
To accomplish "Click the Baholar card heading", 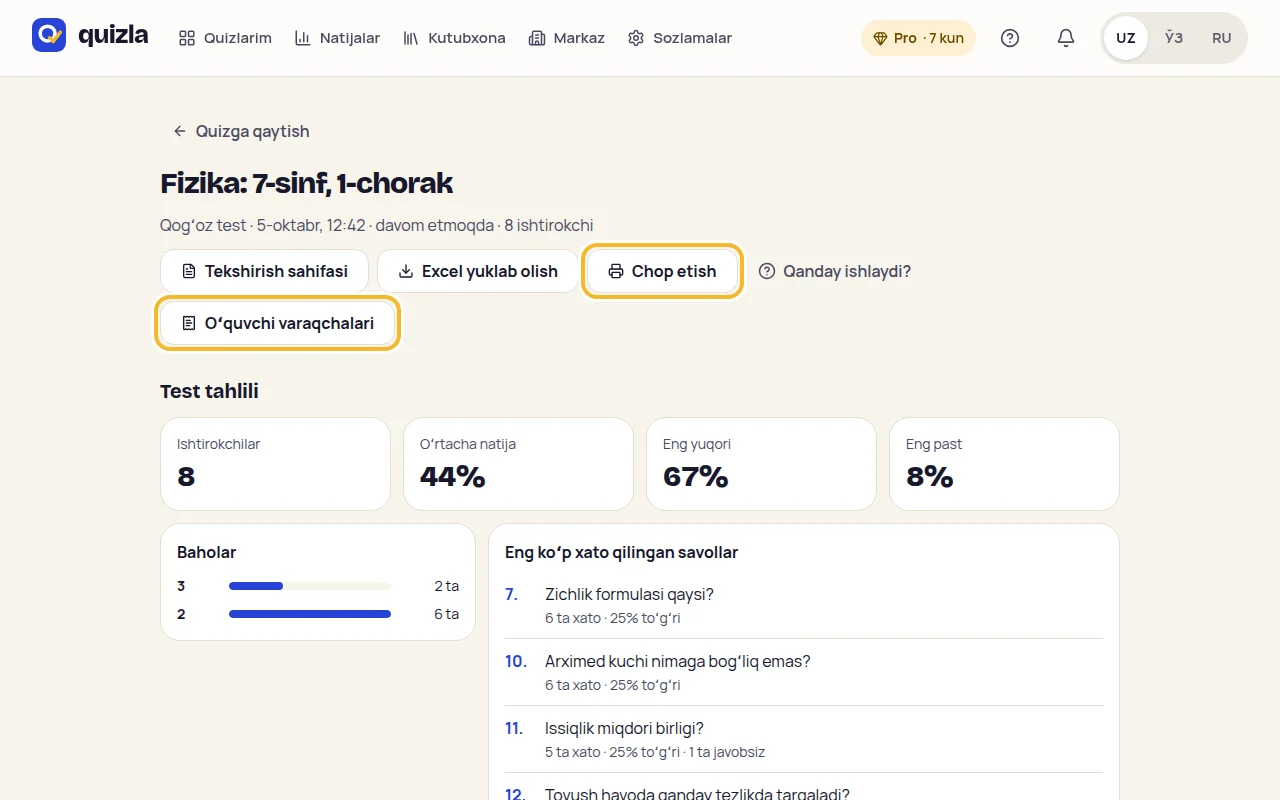I will tap(207, 552).
